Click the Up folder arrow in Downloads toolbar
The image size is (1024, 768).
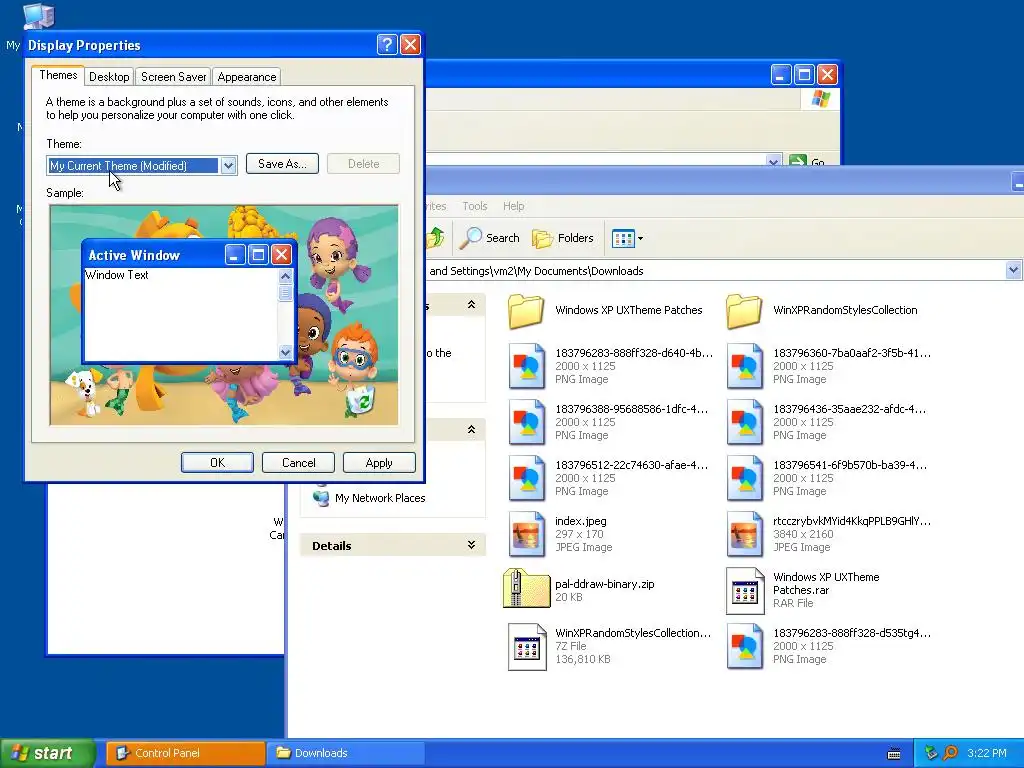click(x=436, y=238)
